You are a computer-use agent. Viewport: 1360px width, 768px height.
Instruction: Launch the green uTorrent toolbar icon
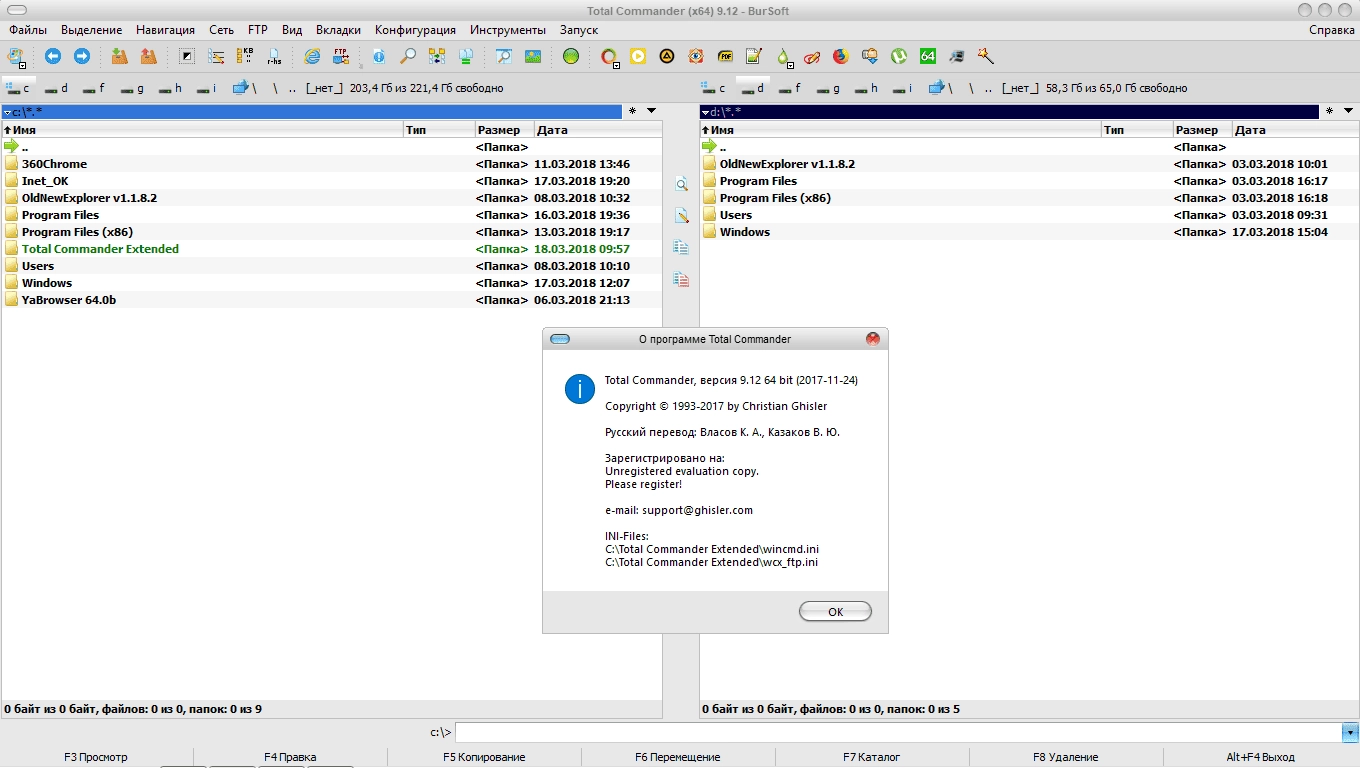(899, 57)
